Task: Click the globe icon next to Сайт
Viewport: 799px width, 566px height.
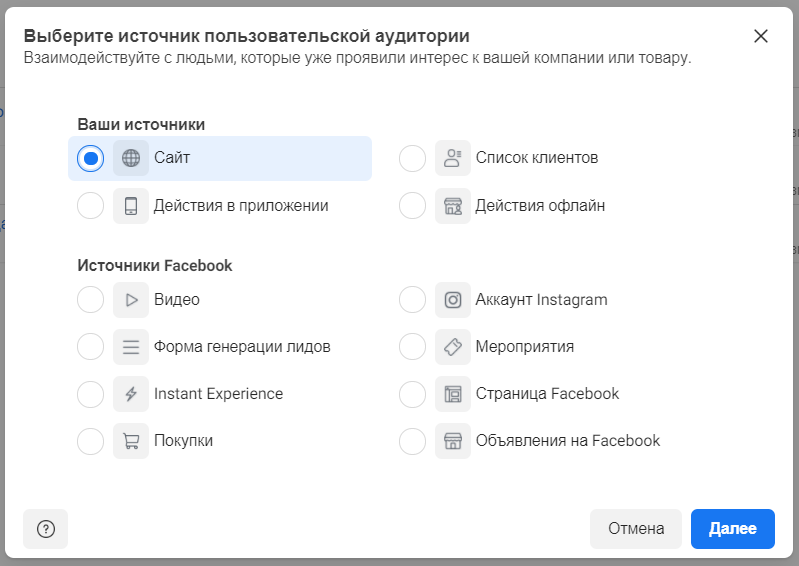Action: click(131, 158)
